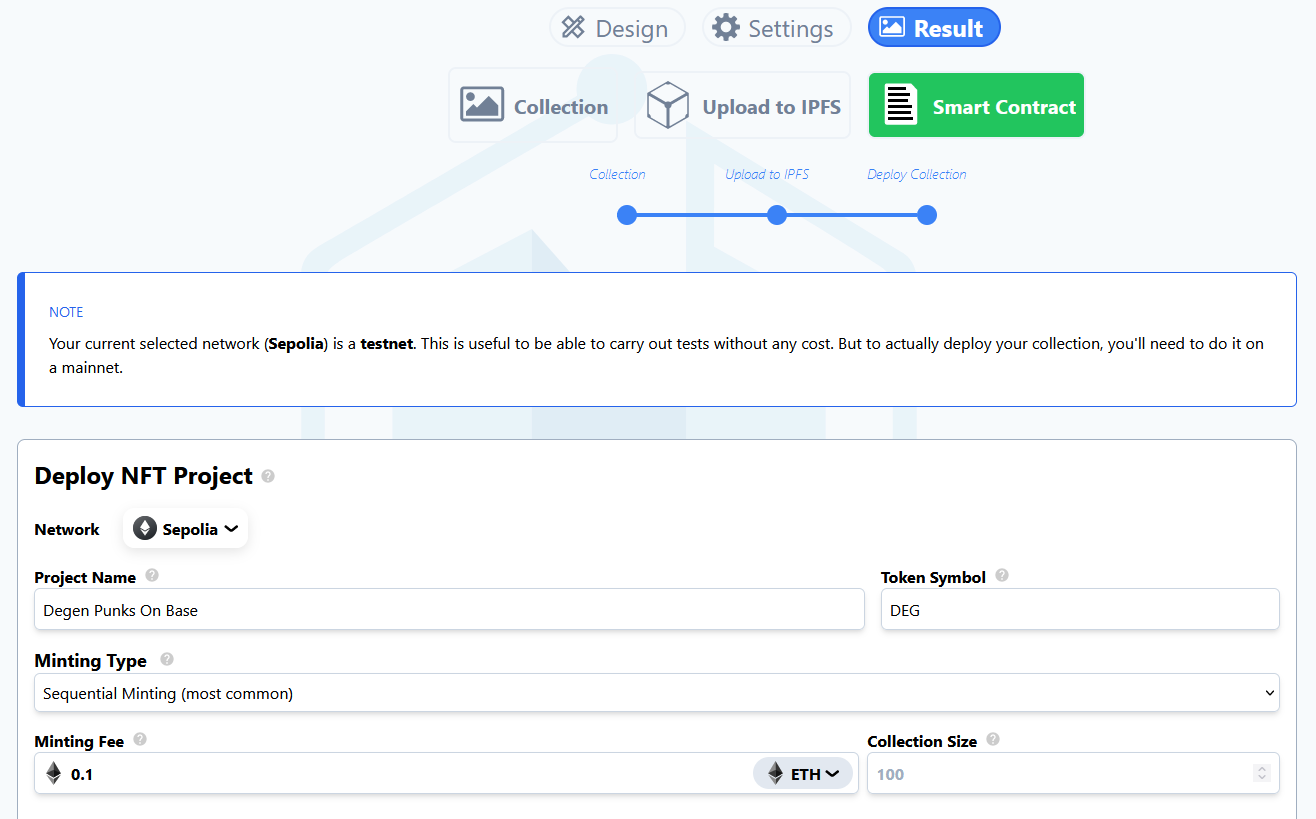
Task: Click the Collection step button
Action: click(x=533, y=106)
